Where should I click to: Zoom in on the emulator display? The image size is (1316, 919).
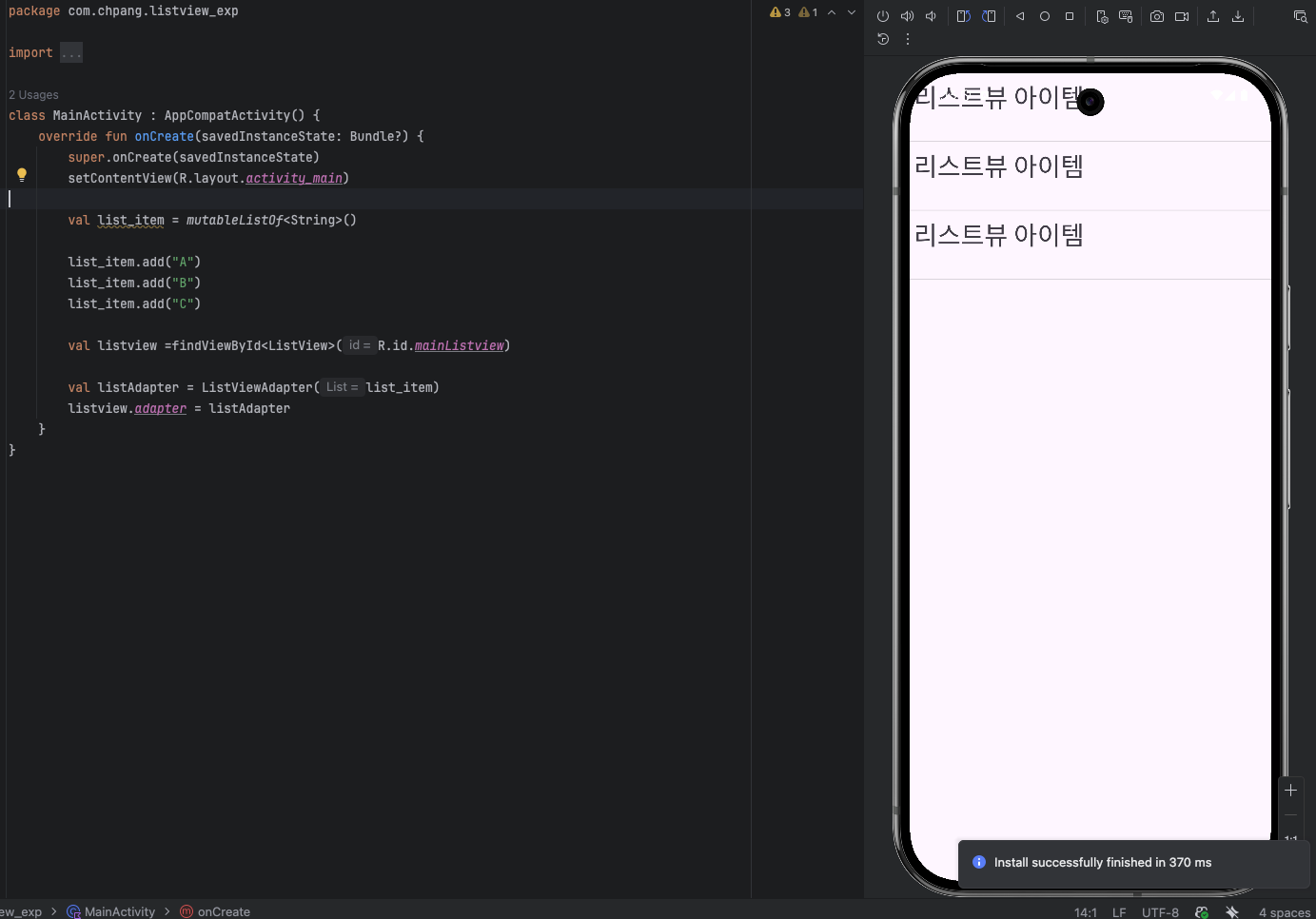(x=1291, y=790)
